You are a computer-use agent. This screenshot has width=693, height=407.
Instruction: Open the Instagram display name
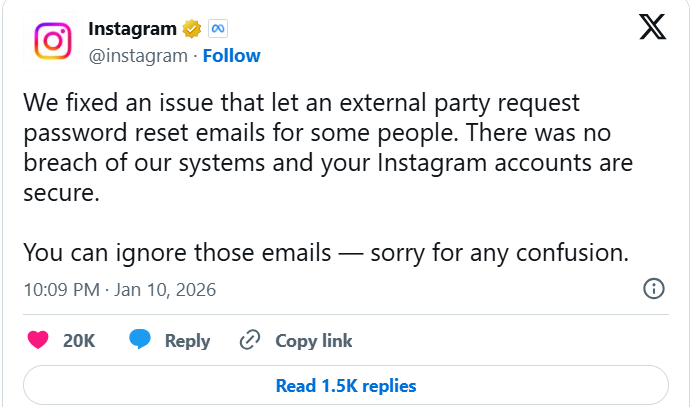(132, 29)
